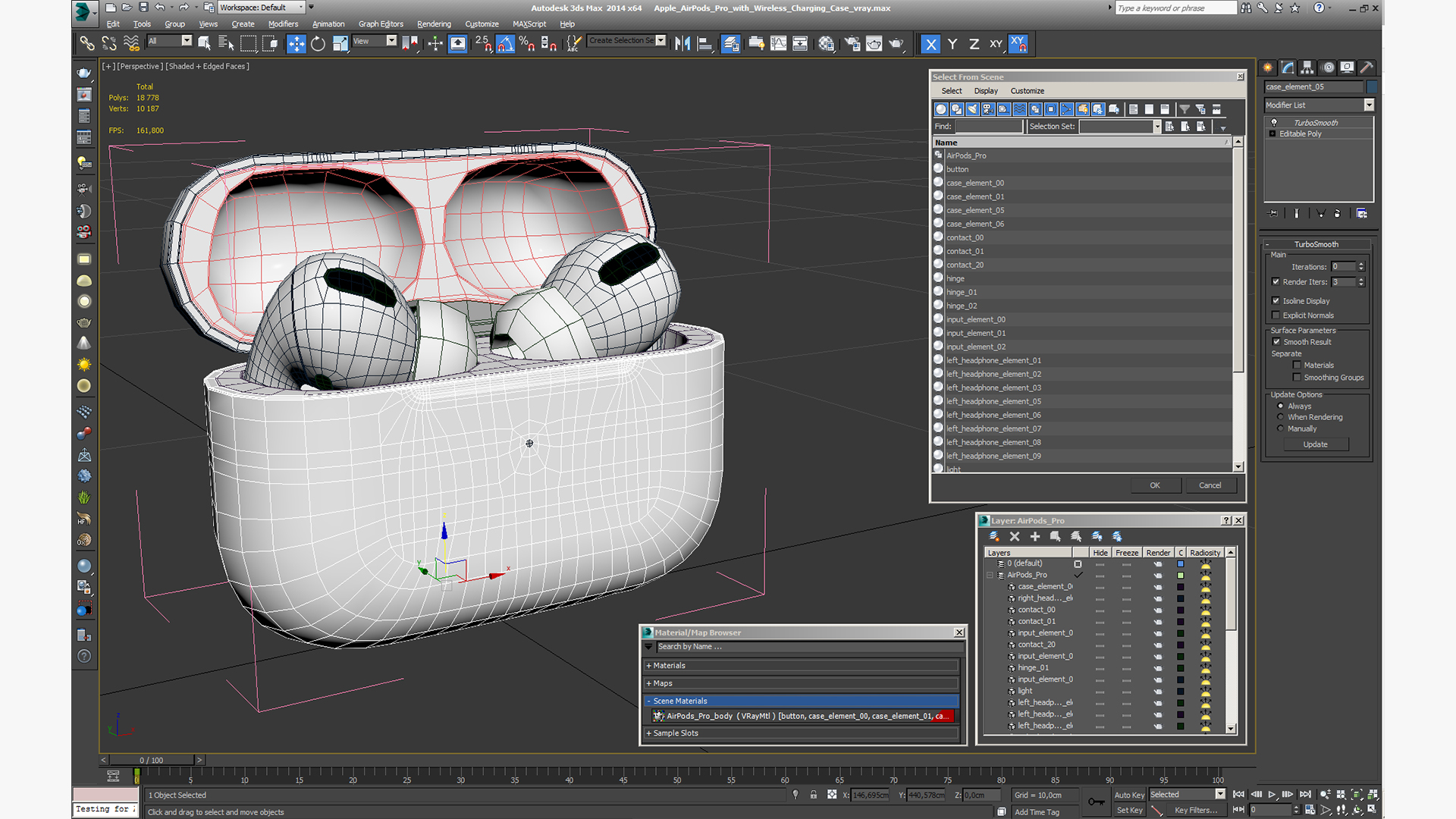Click Cancel in Select From Scene dialog
This screenshot has width=1456, height=819.
(1210, 485)
